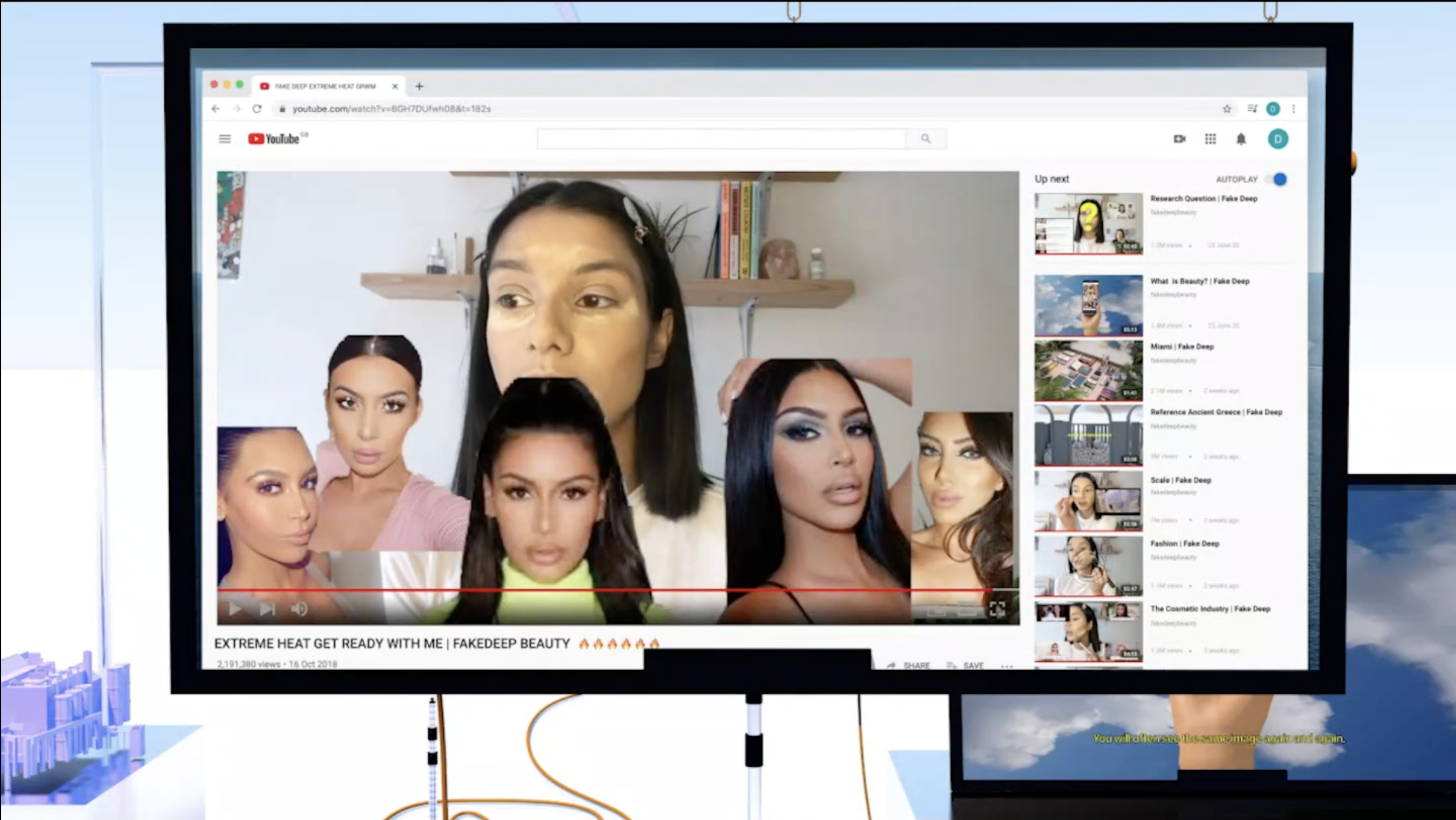The width and height of the screenshot is (1456, 820).
Task: Open What is Beauty? | Fake Deep thumbnail
Action: (x=1088, y=305)
